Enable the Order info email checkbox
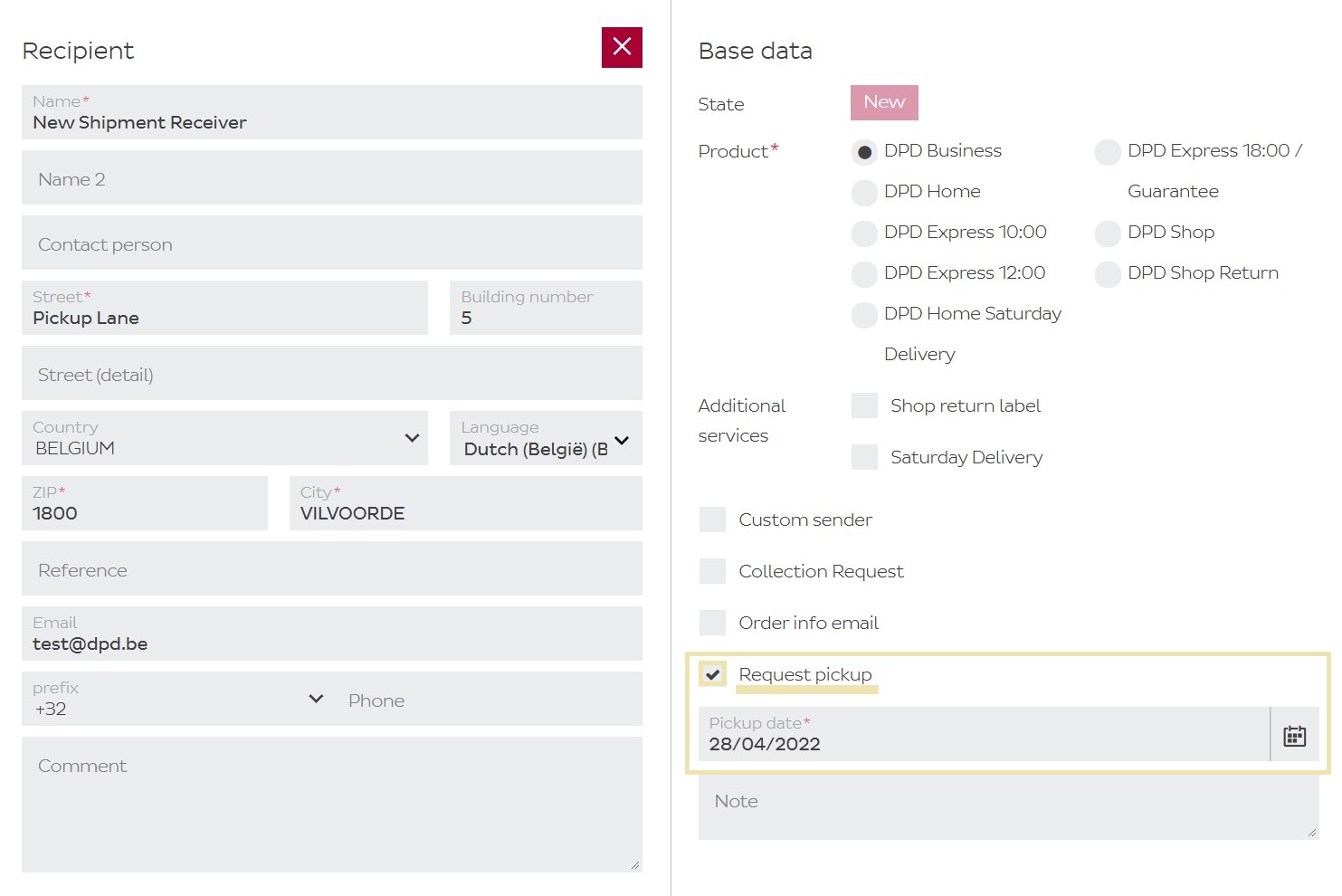Screen dimensions: 1342x896 click(713, 623)
